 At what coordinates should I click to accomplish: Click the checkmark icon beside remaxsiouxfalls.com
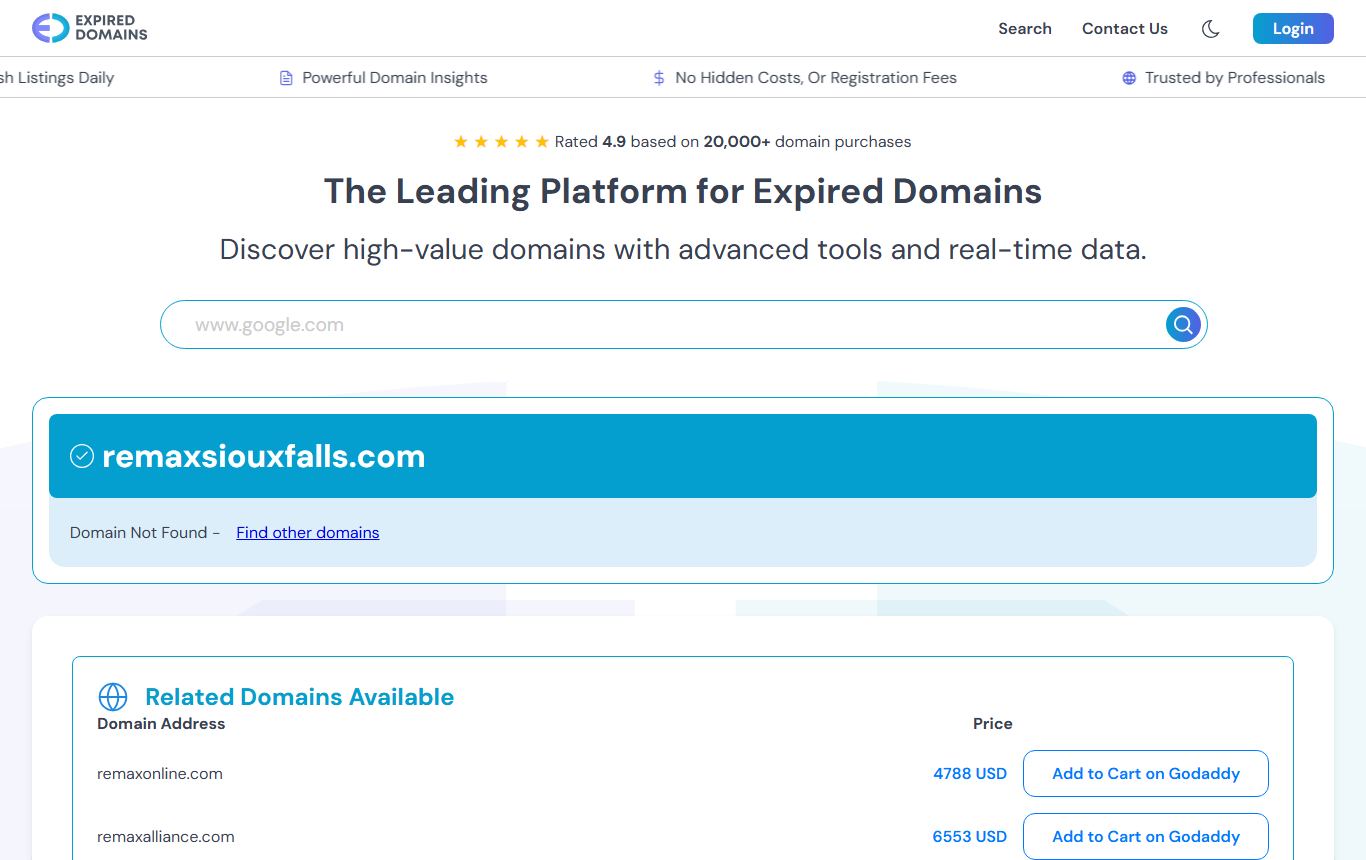tap(81, 456)
